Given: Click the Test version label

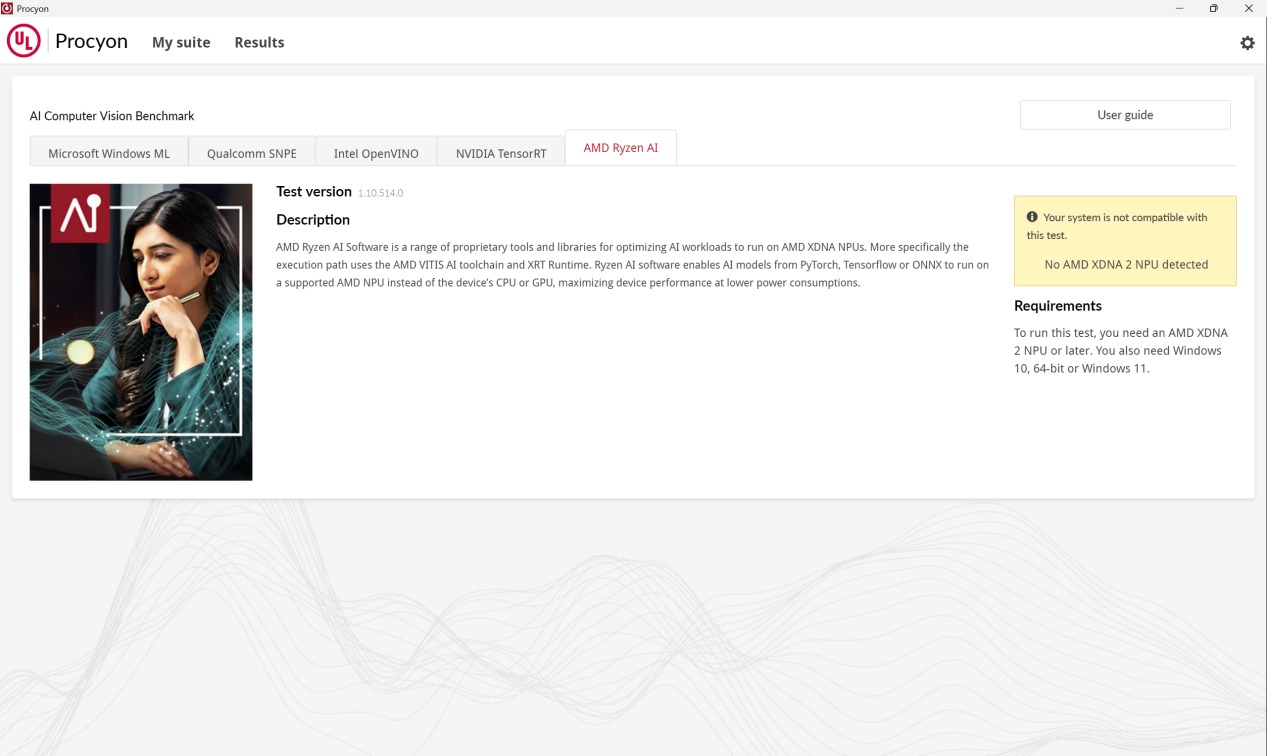Looking at the screenshot, I should click(314, 191).
